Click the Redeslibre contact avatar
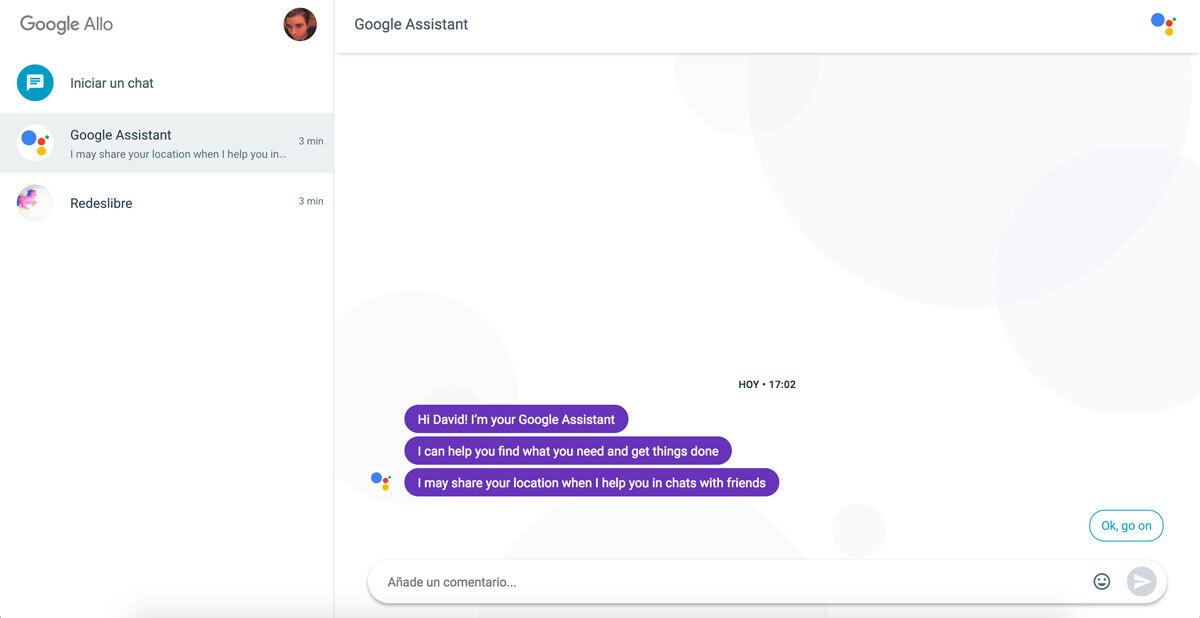This screenshot has width=1200, height=618. tap(35, 203)
